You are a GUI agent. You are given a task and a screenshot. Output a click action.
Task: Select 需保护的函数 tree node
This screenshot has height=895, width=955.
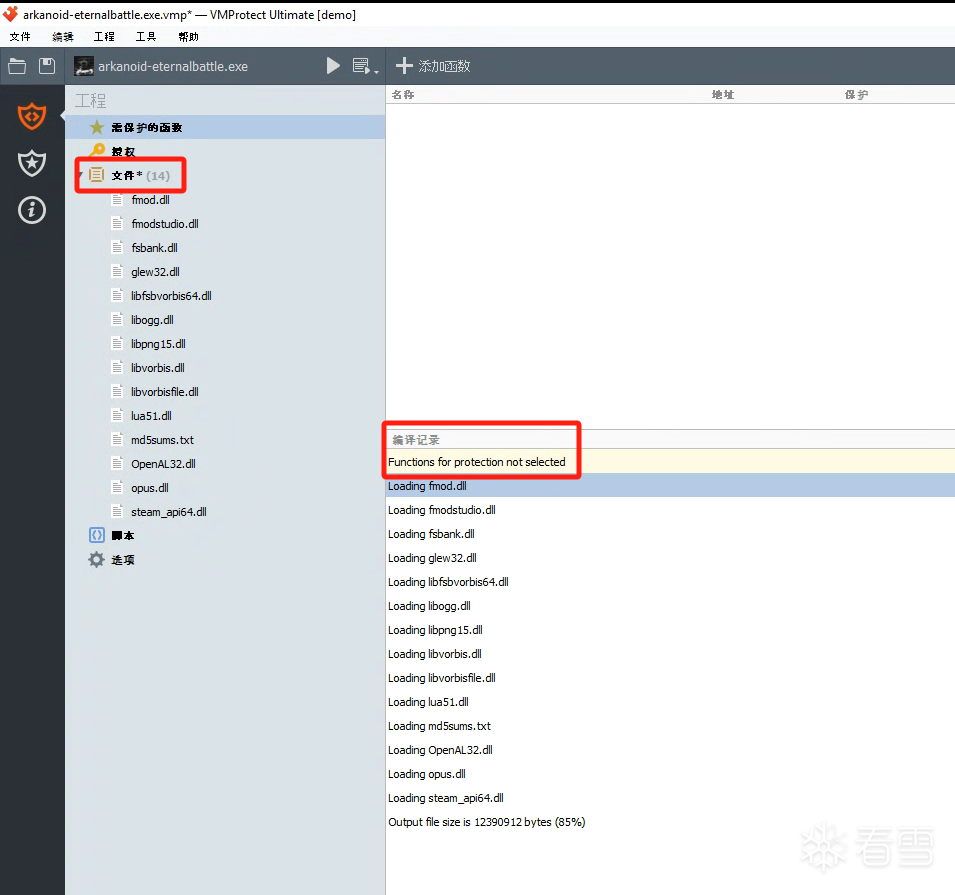[225, 127]
